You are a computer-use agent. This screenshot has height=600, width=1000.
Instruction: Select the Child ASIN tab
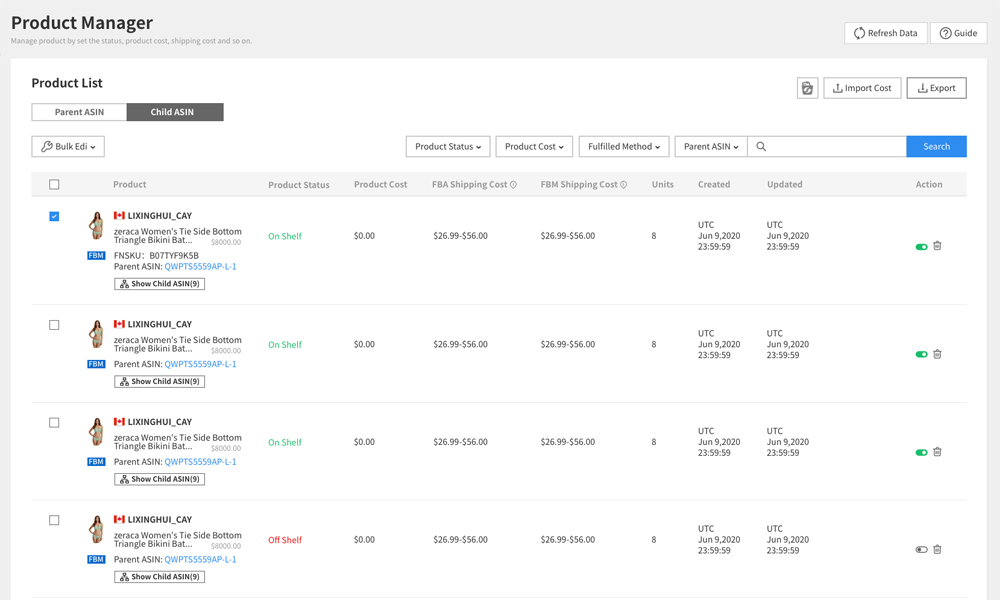(173, 112)
